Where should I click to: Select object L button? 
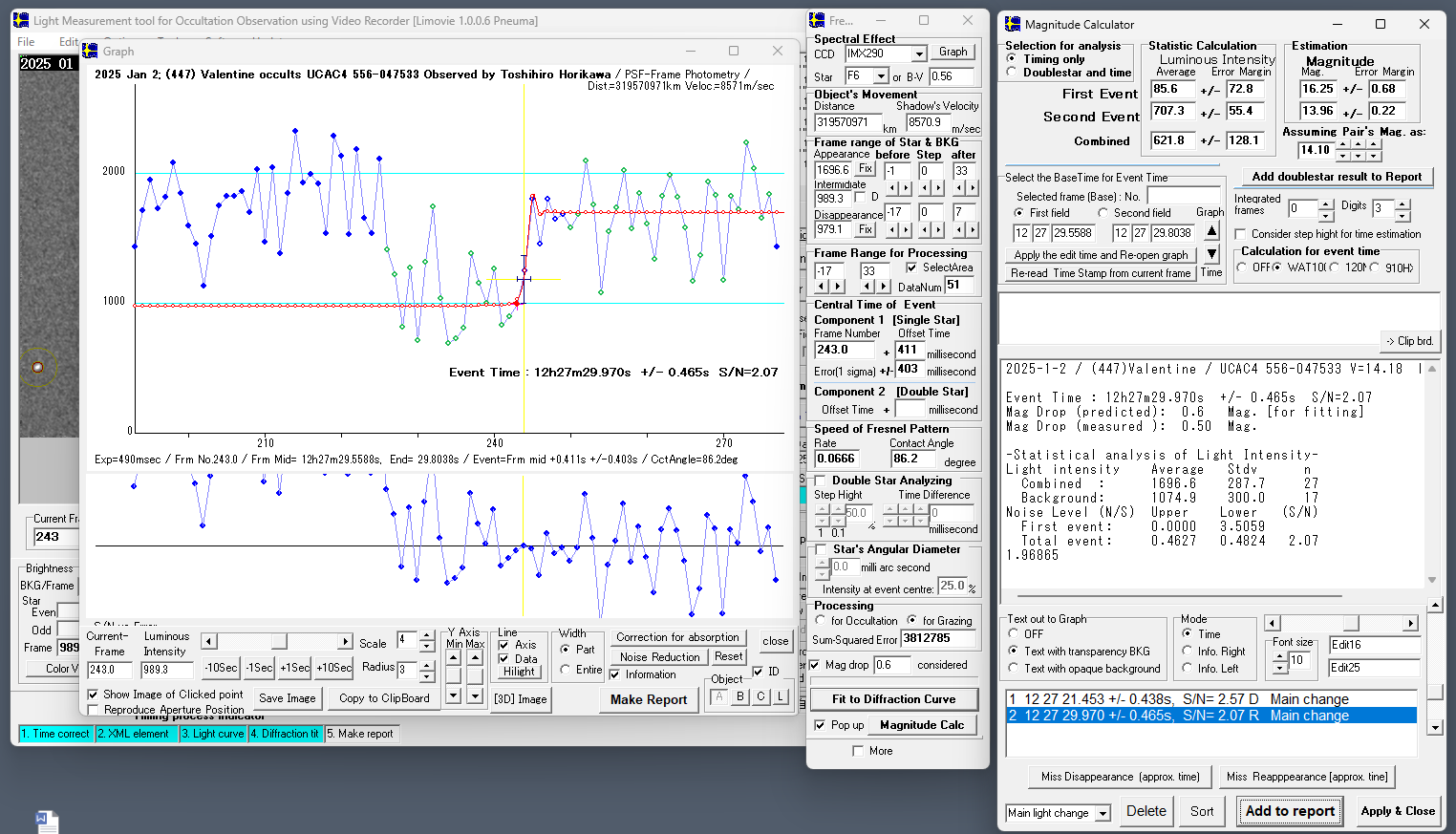click(781, 696)
